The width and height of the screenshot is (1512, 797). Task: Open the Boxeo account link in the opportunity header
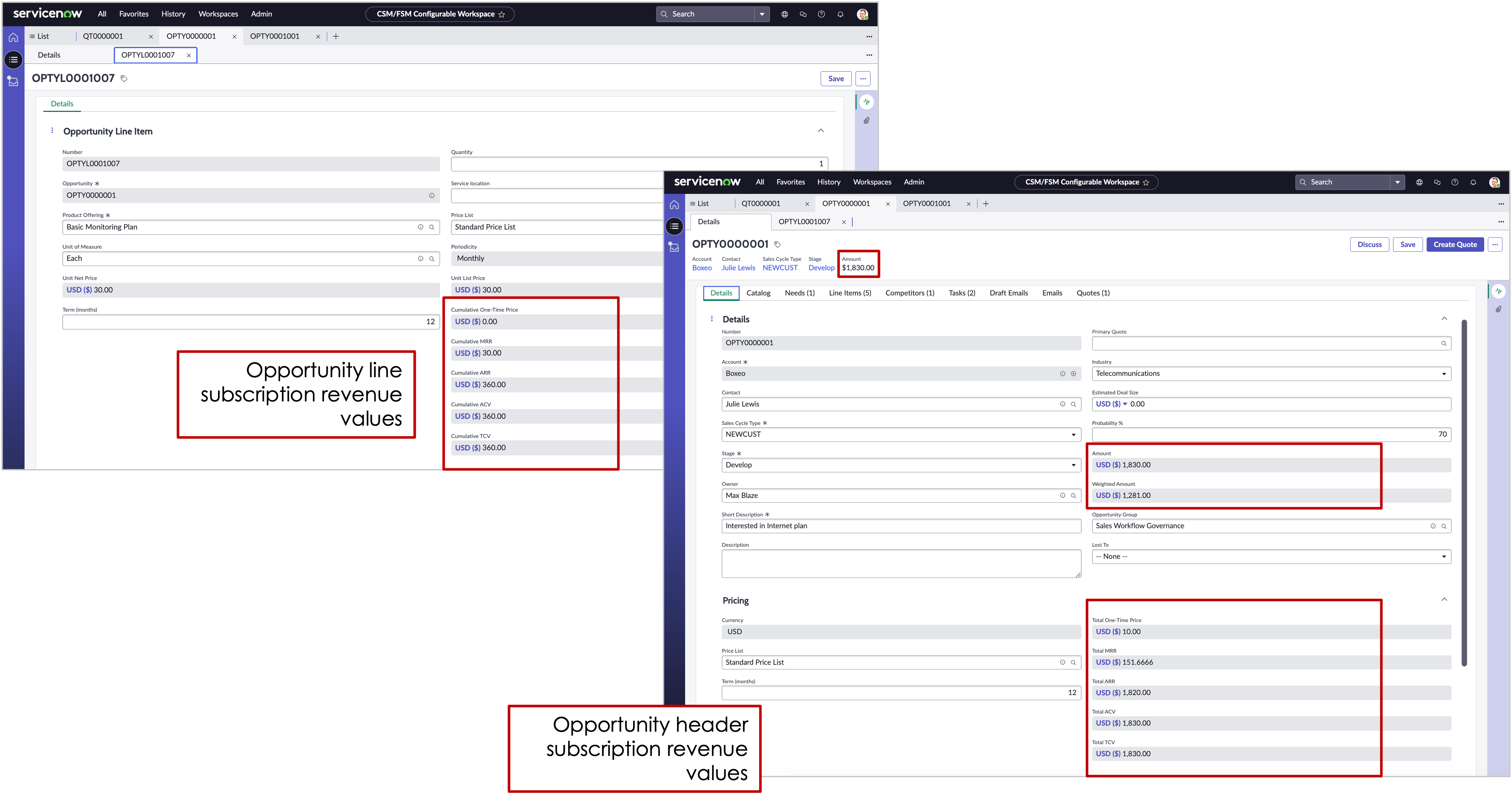(x=702, y=268)
